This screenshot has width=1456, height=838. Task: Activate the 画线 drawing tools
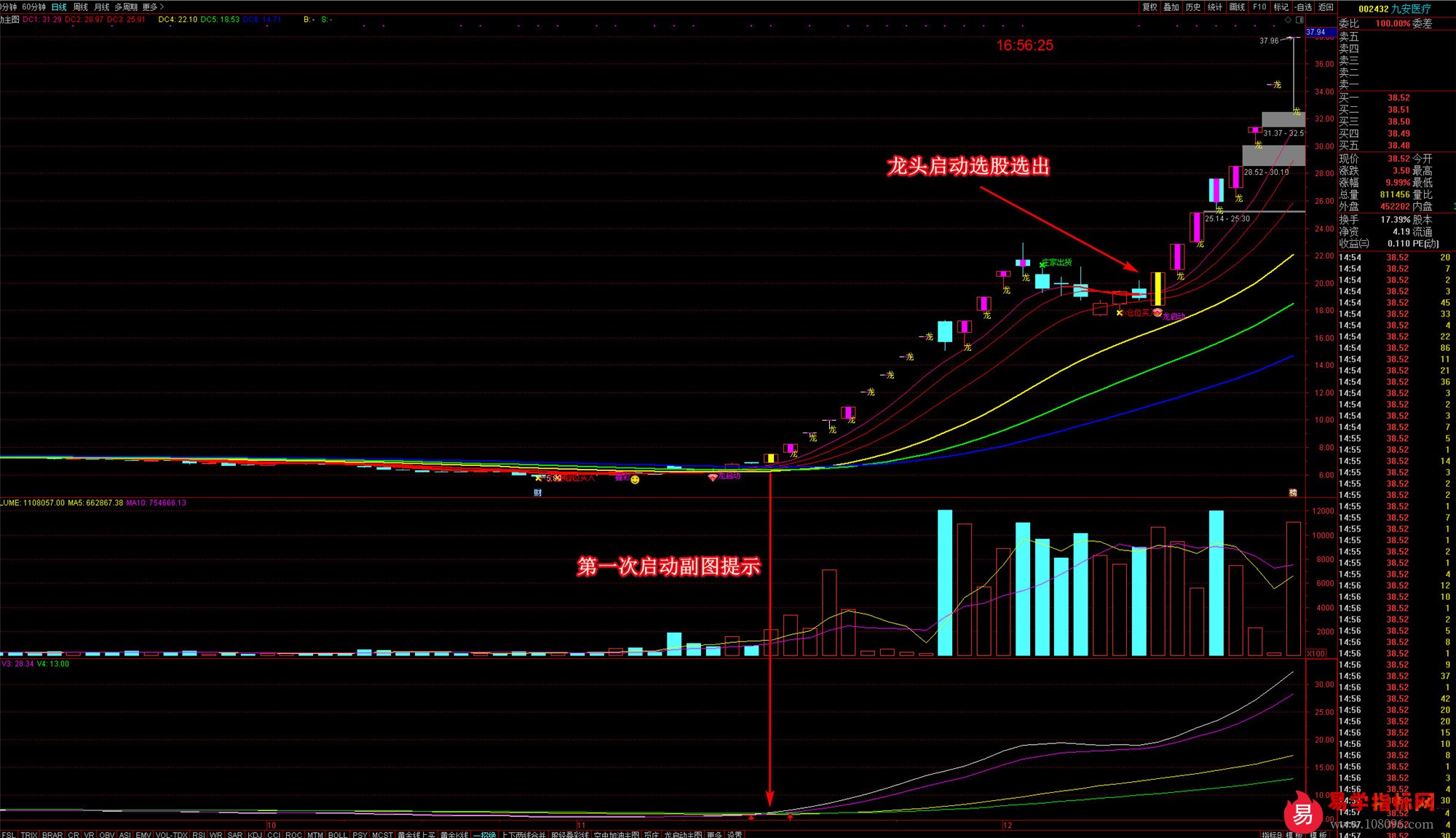coord(1237,7)
